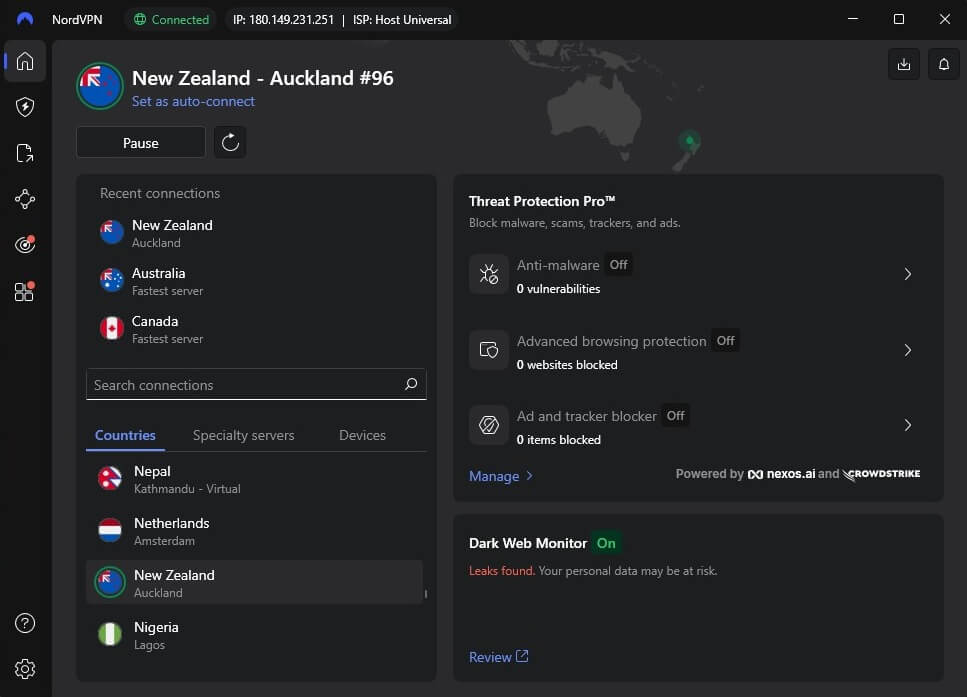967x697 pixels.
Task: Click the ISP: Host Universal text
Action: click(x=402, y=20)
